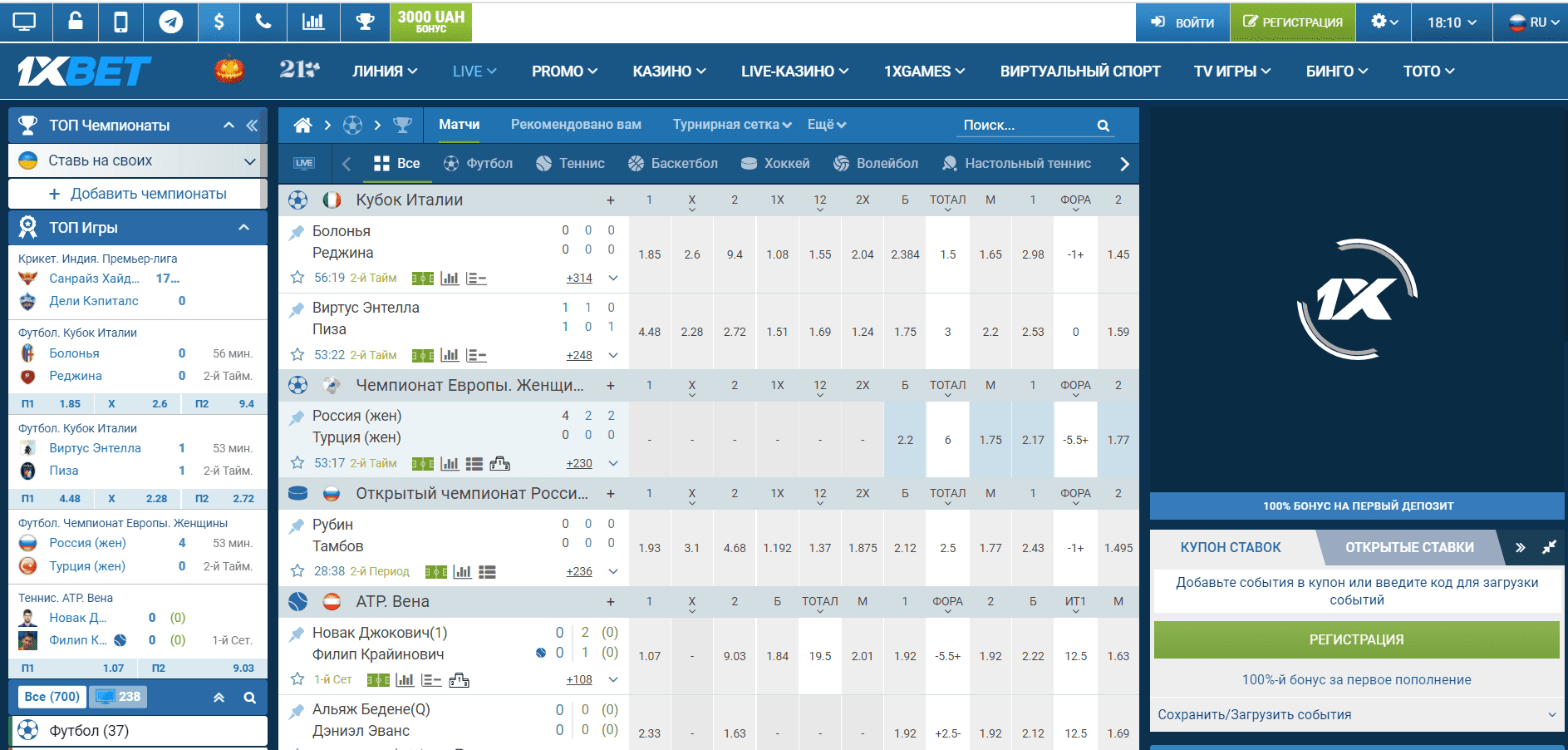Filter by Теннис sport

tap(570, 164)
